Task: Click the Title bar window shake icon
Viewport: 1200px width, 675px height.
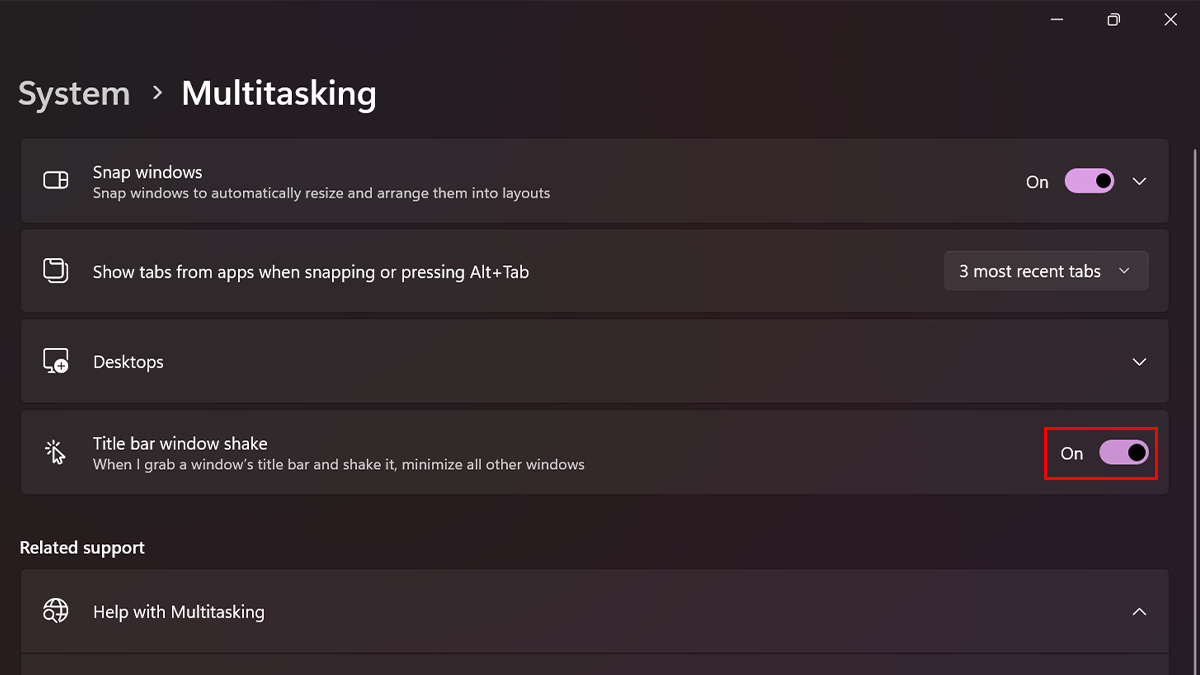Action: pos(56,452)
